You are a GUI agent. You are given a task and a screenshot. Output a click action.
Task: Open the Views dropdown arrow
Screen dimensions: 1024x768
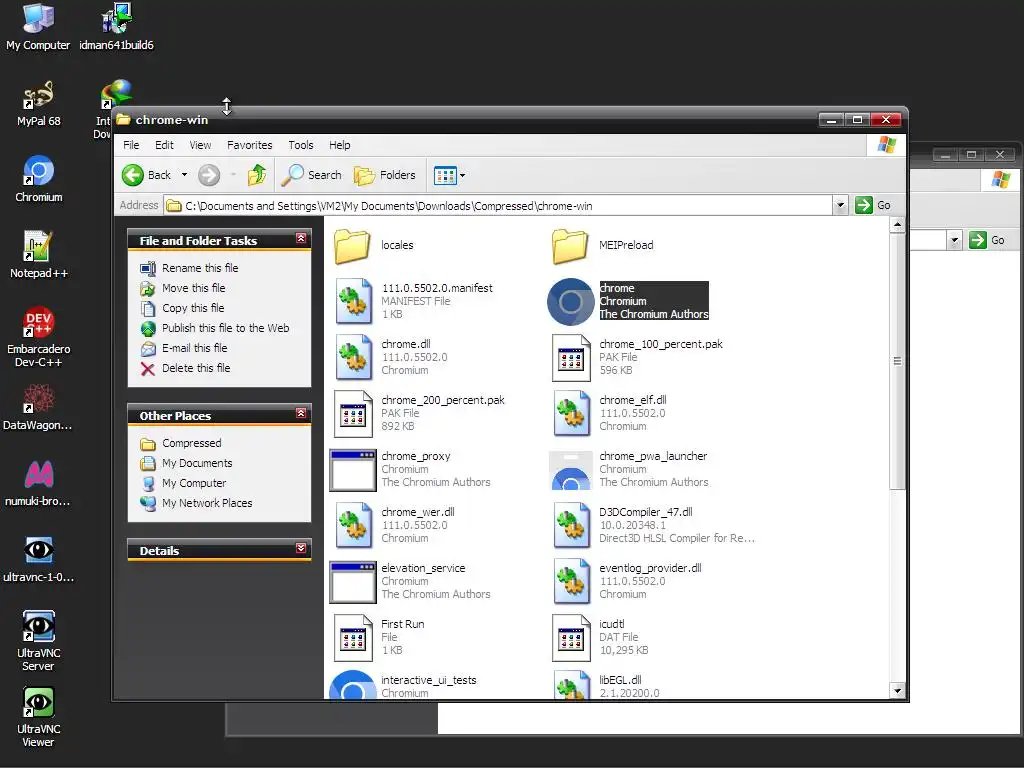pyautogui.click(x=462, y=175)
